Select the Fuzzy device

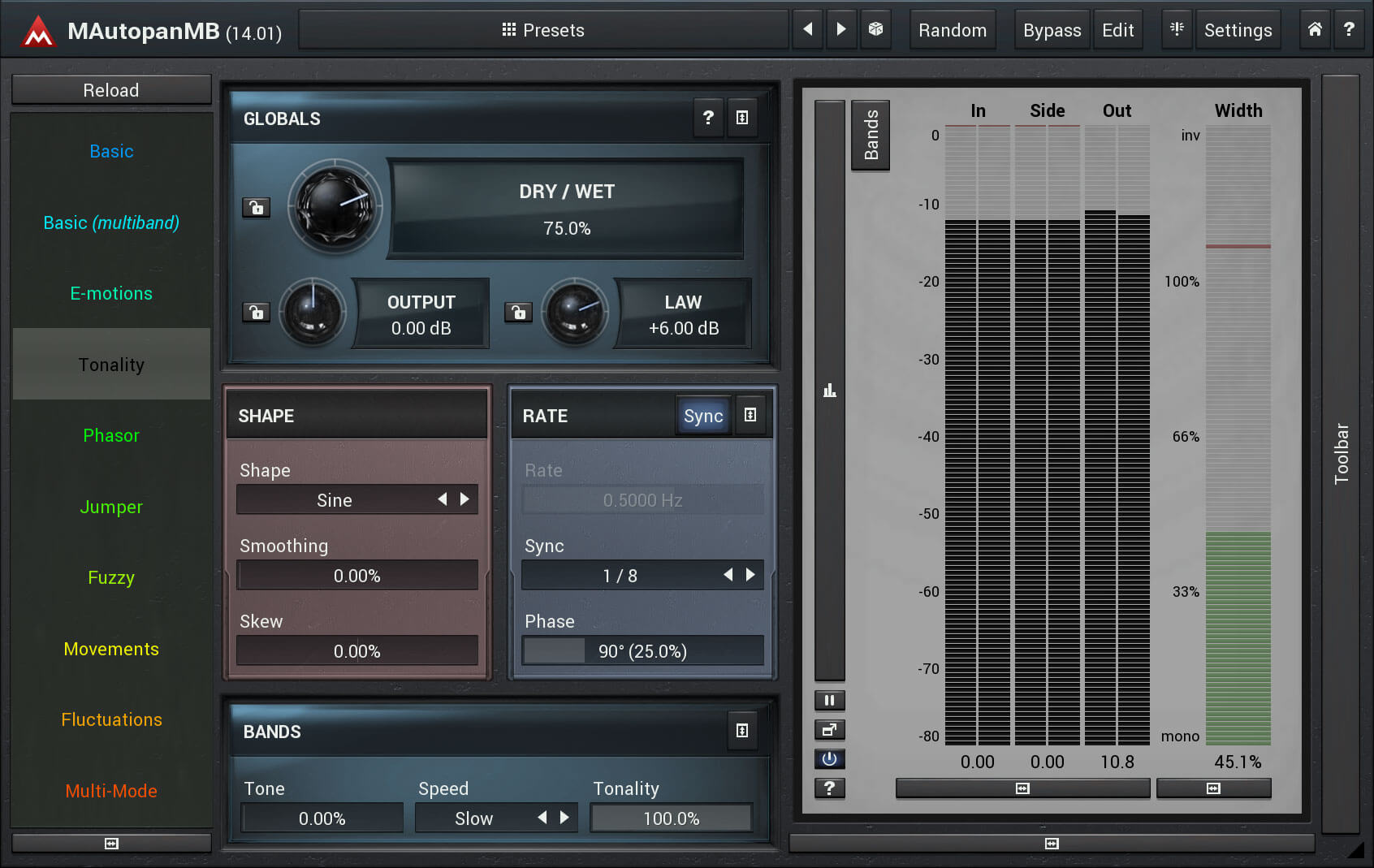tap(111, 577)
